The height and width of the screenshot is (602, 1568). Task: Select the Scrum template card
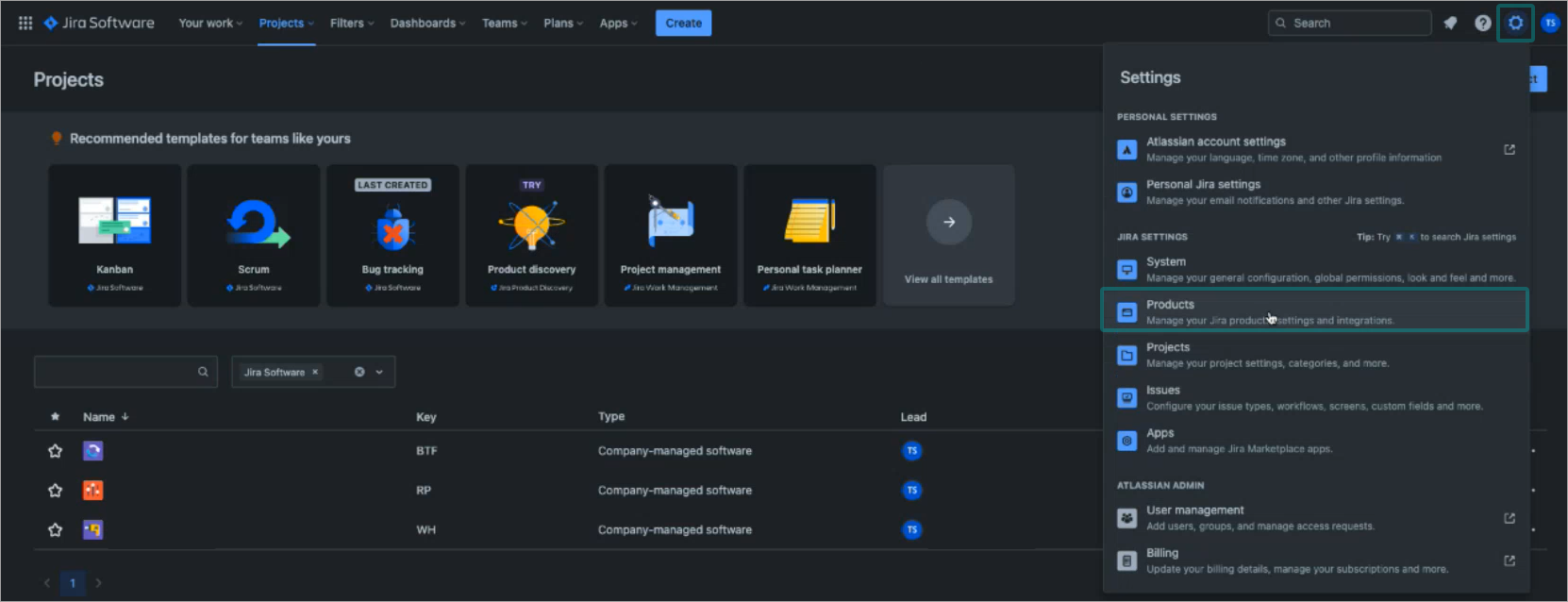[254, 235]
